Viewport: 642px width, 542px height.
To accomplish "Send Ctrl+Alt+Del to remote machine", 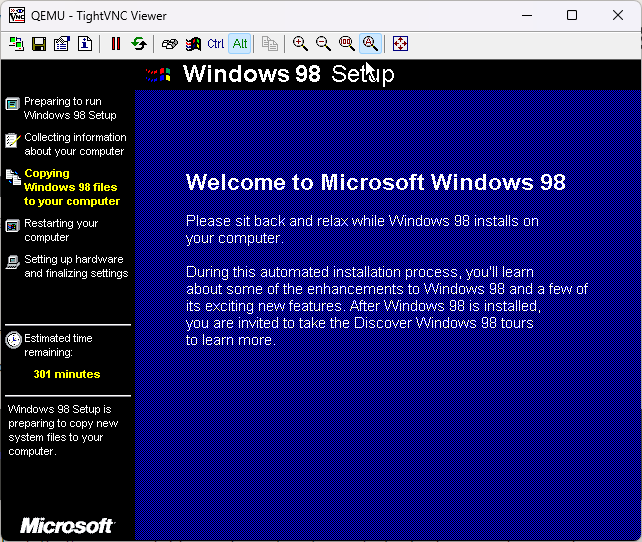I will click(170, 44).
